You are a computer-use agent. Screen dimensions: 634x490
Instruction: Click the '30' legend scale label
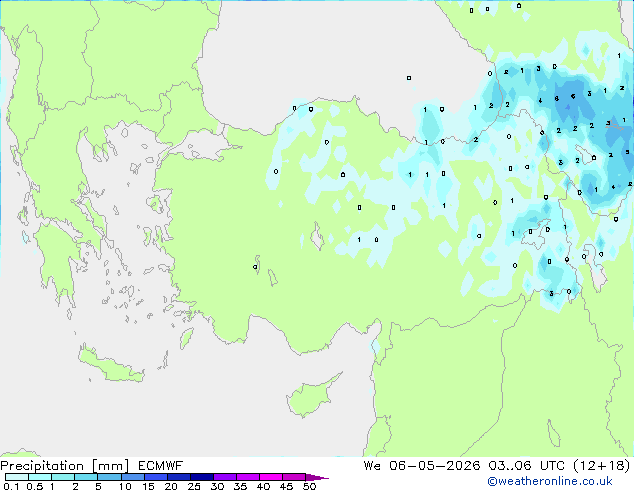(217, 486)
